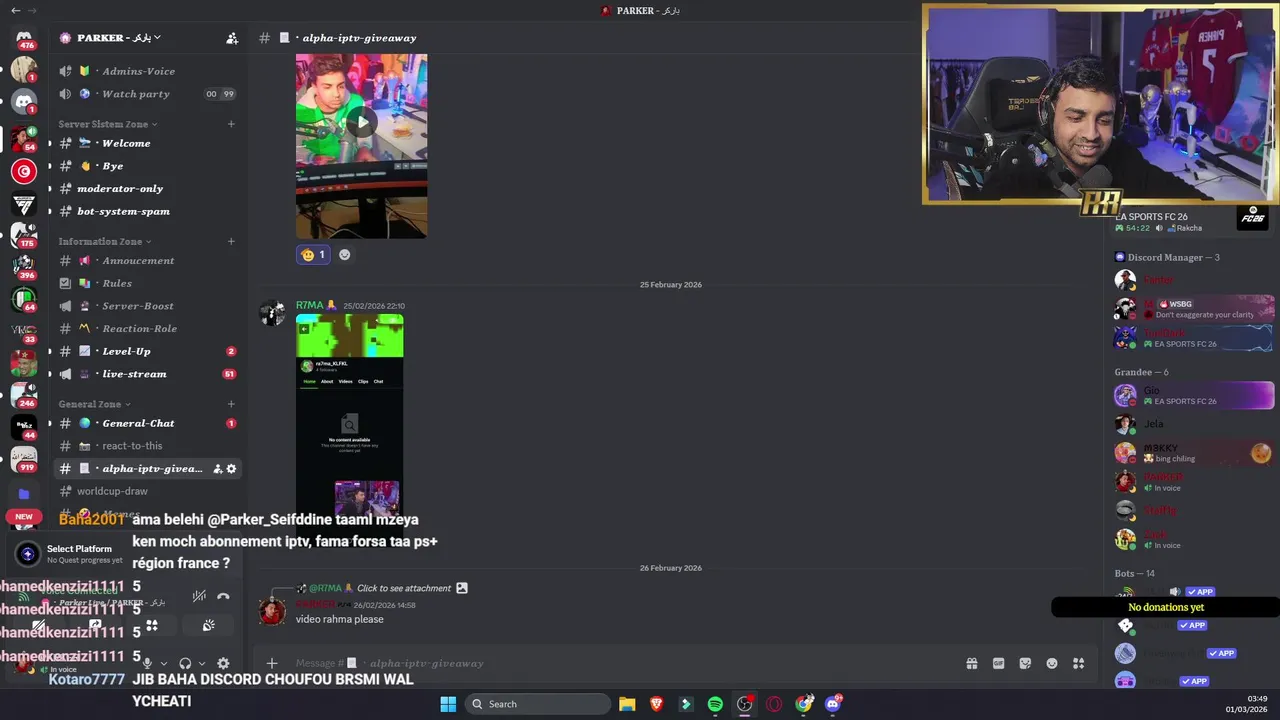Image resolution: width=1280 pixels, height=720 pixels.
Task: Open the Tunisia flag server icon
Action: tap(24, 171)
